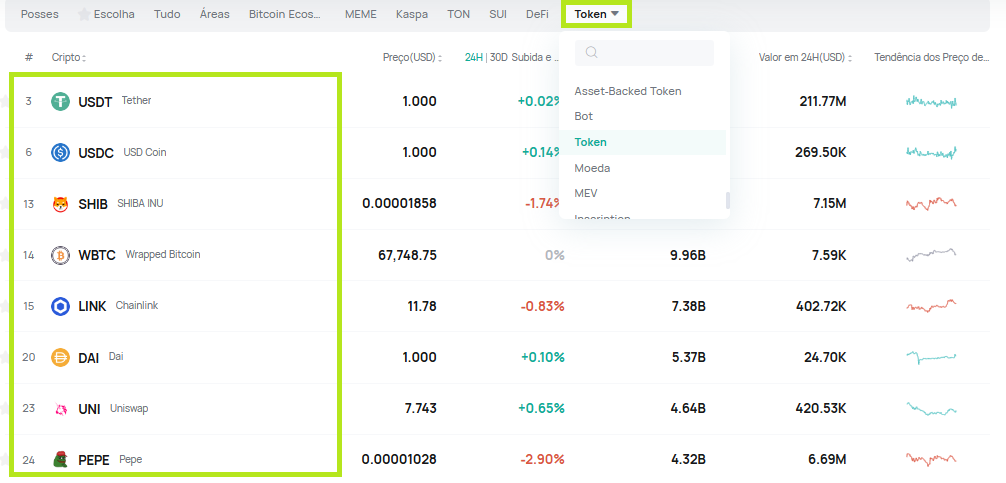Click the DAI coin logo
This screenshot has height=483, width=1006.
coord(60,357)
